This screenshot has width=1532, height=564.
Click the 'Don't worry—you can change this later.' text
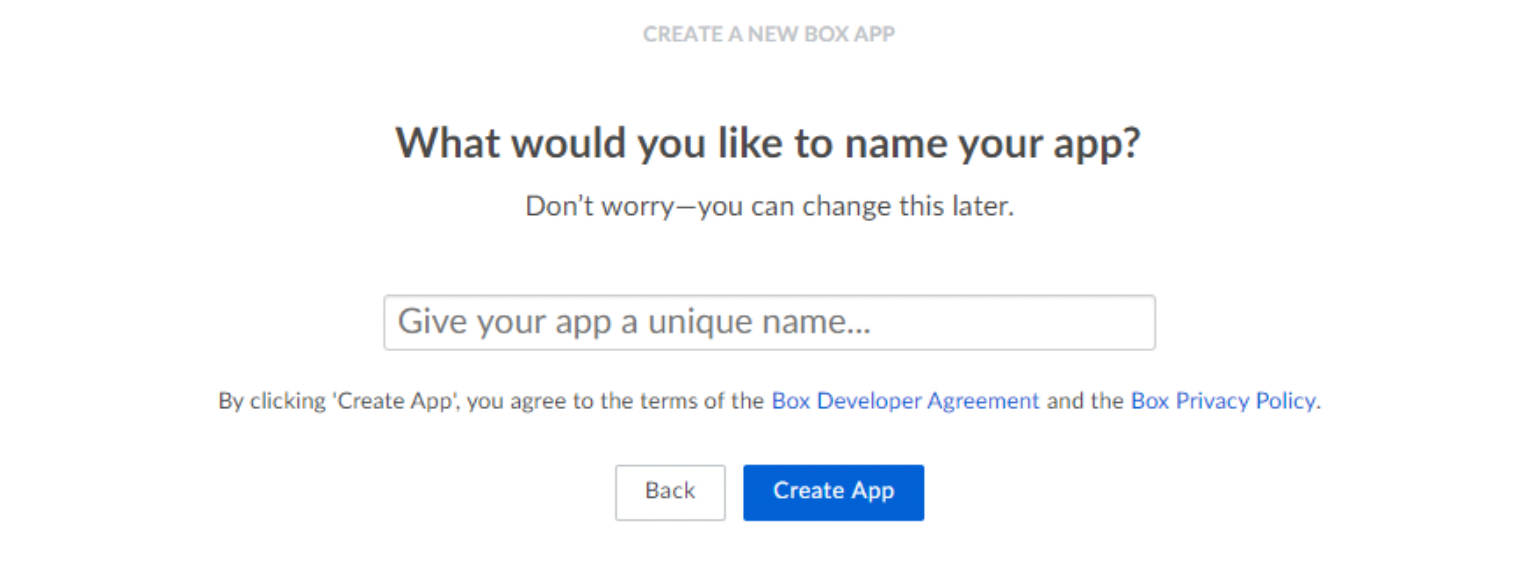769,207
